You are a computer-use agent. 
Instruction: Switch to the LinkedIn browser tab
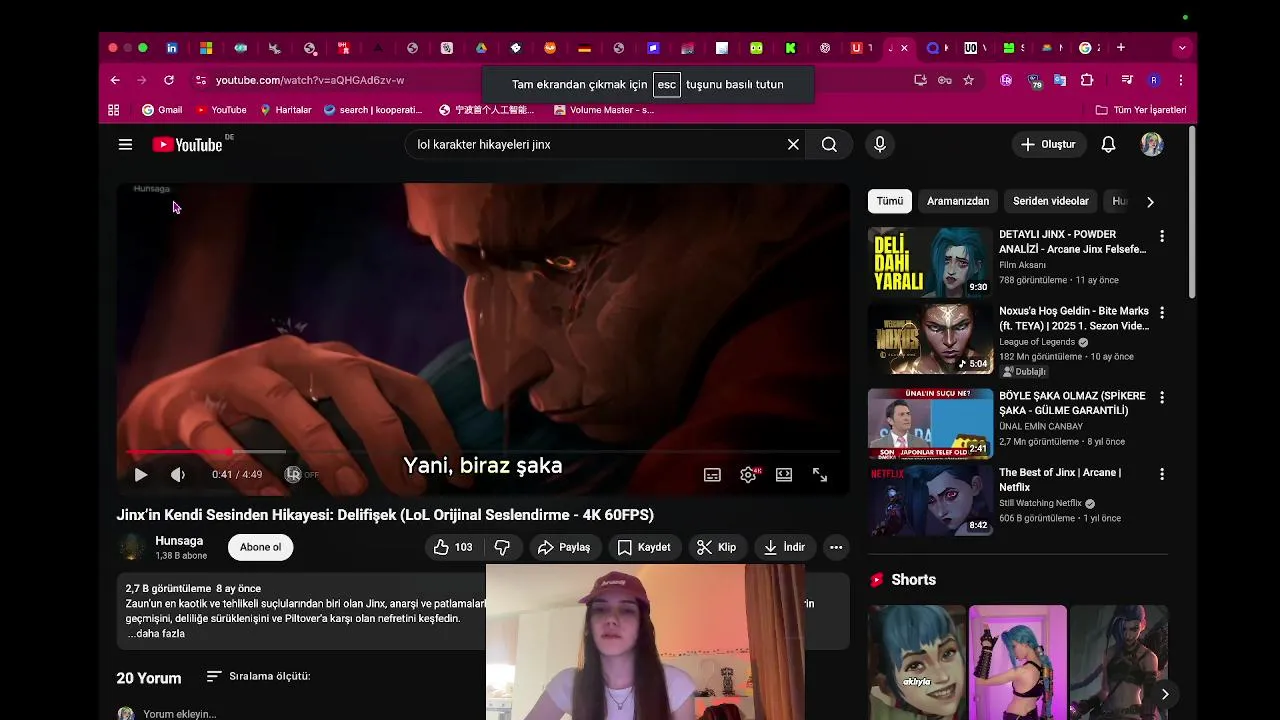[x=172, y=47]
